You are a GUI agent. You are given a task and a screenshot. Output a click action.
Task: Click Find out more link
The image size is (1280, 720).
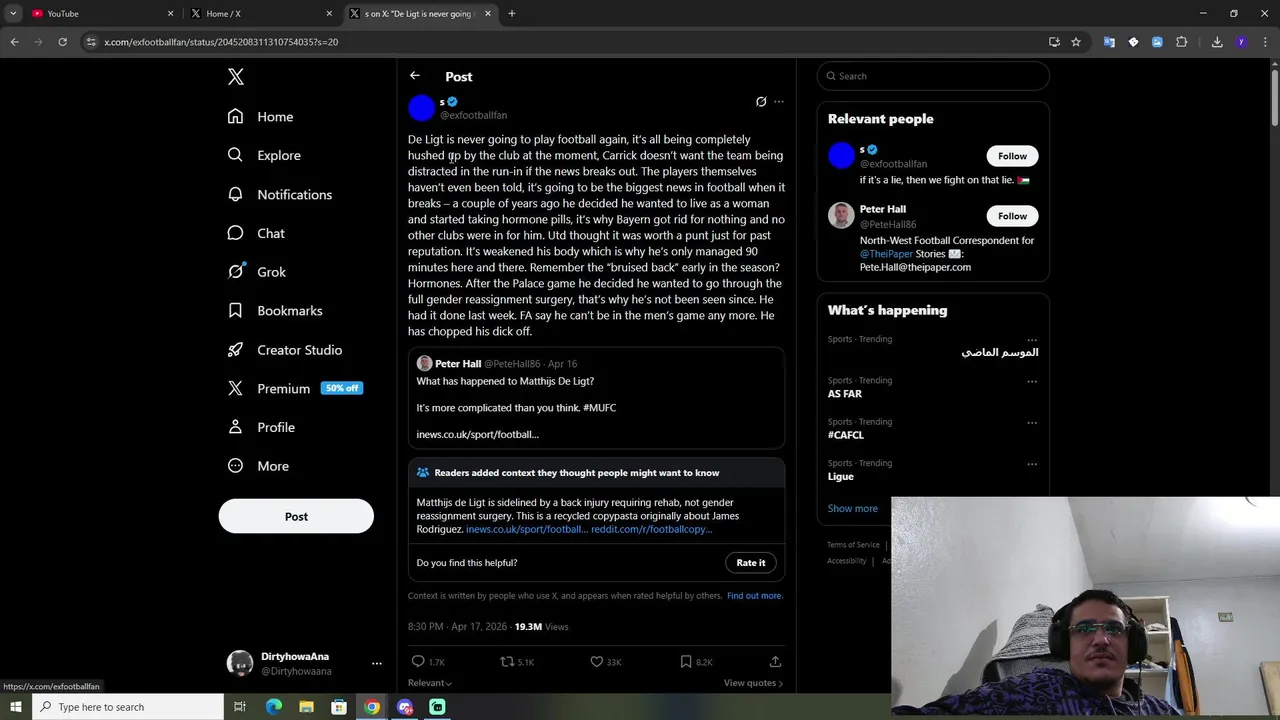(x=755, y=596)
